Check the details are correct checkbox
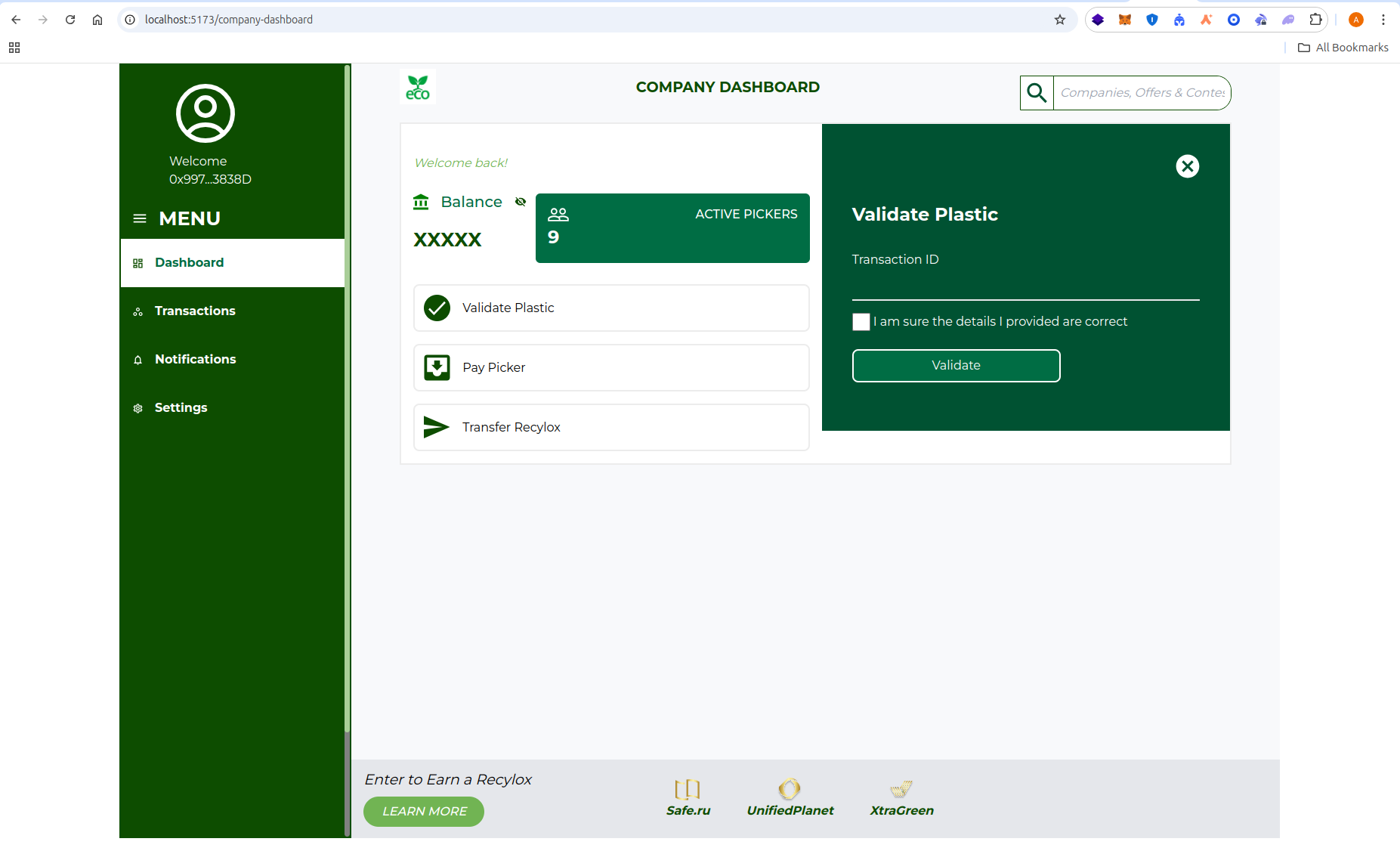 coord(861,322)
